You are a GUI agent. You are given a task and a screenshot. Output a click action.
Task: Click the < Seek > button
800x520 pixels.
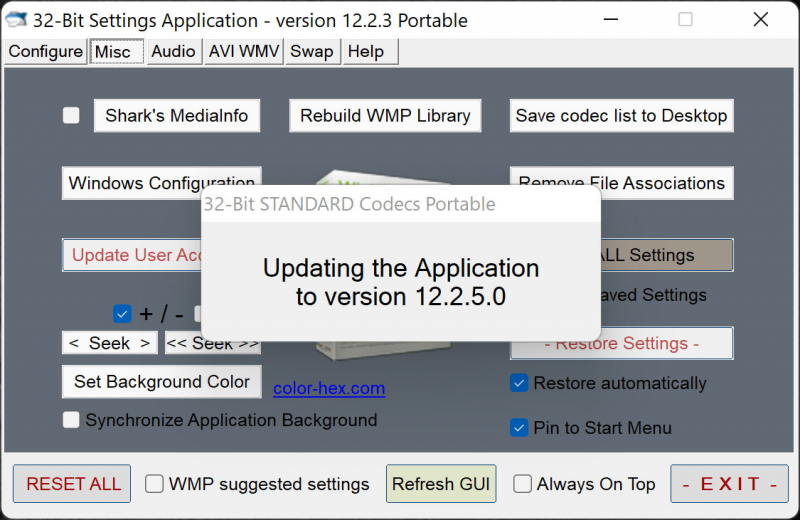point(109,343)
